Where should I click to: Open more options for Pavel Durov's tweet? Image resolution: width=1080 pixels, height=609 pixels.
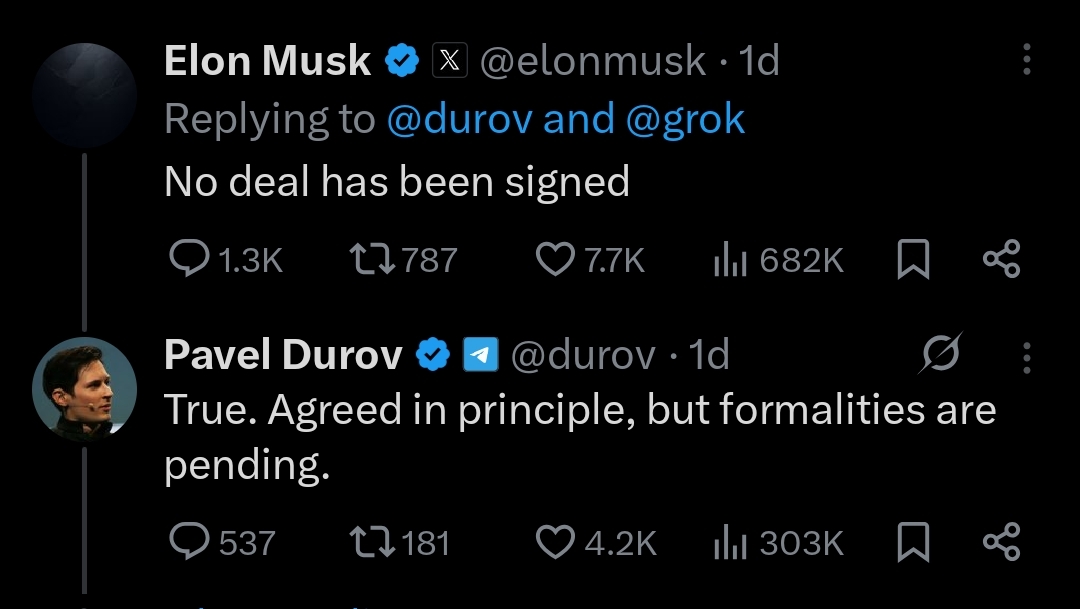coord(1026,355)
